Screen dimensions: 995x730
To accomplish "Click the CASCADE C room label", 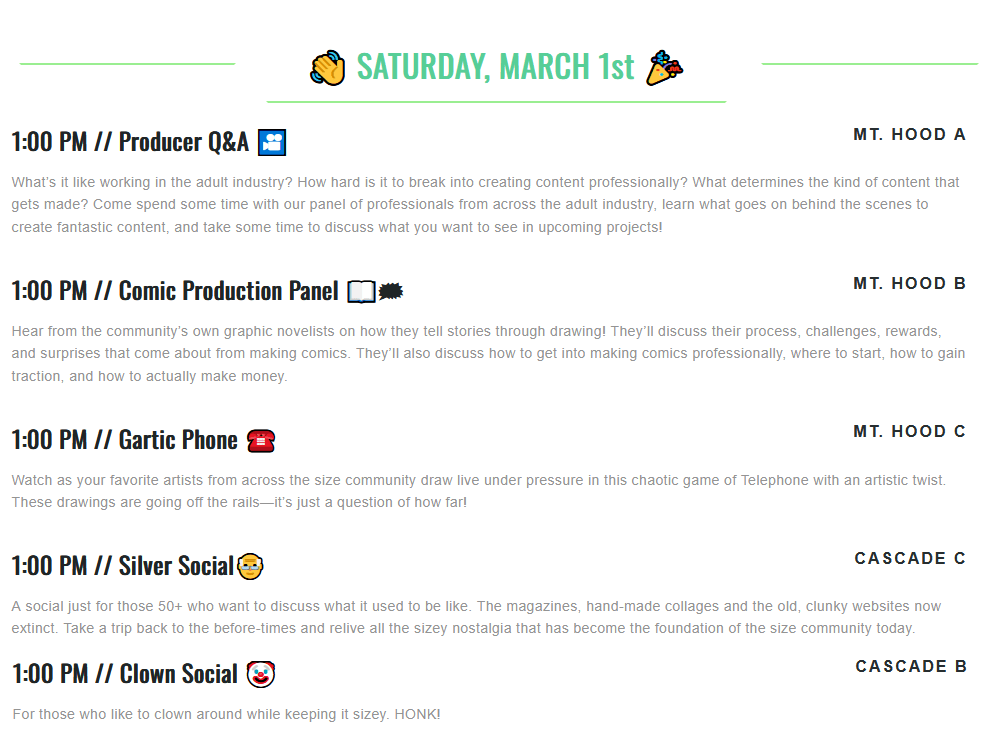I will point(910,559).
